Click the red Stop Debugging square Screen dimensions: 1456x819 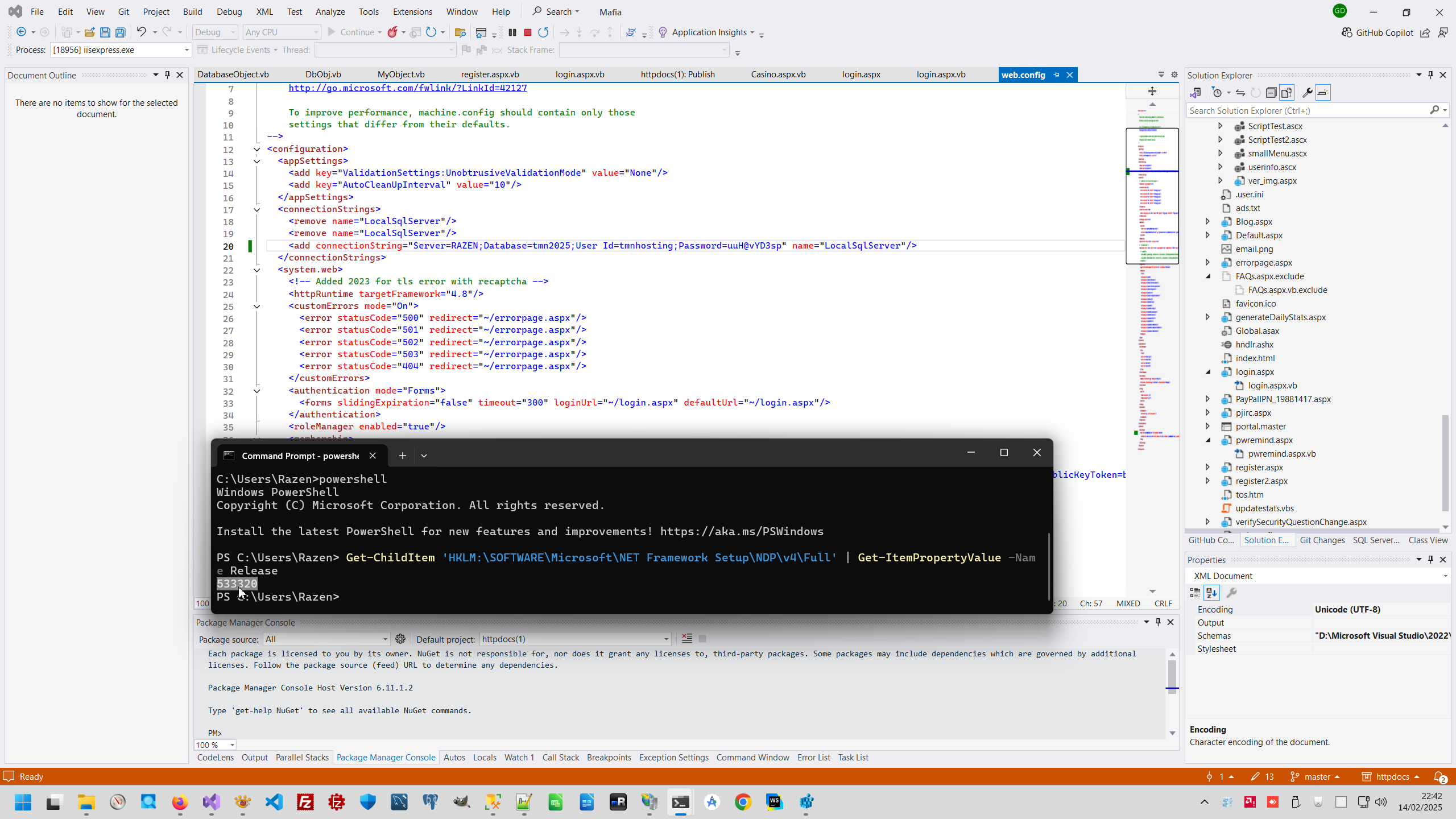pos(527,32)
